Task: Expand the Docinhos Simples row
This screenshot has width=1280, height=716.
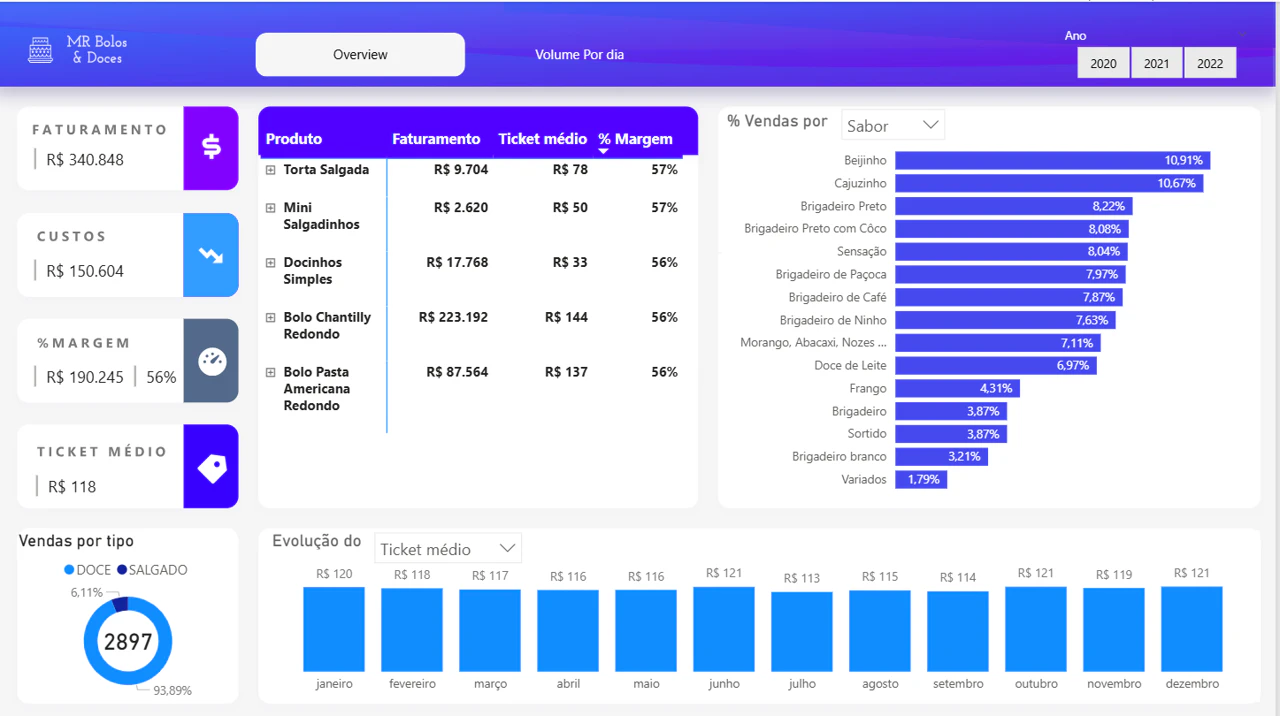Action: pyautogui.click(x=270, y=263)
